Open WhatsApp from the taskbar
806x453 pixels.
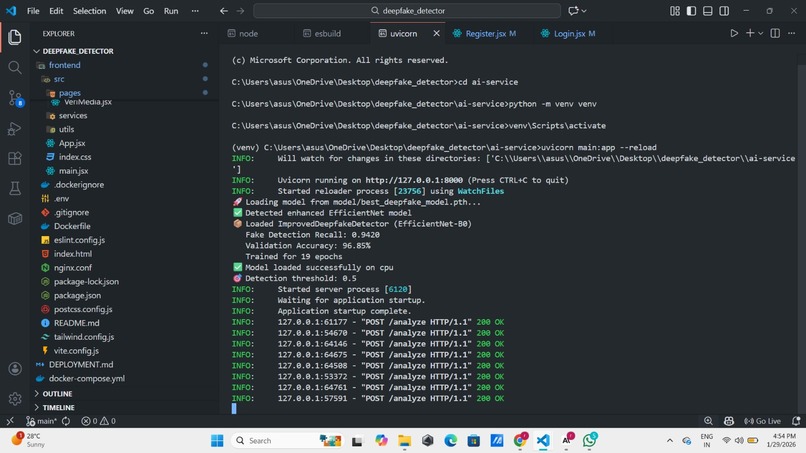pyautogui.click(x=590, y=440)
